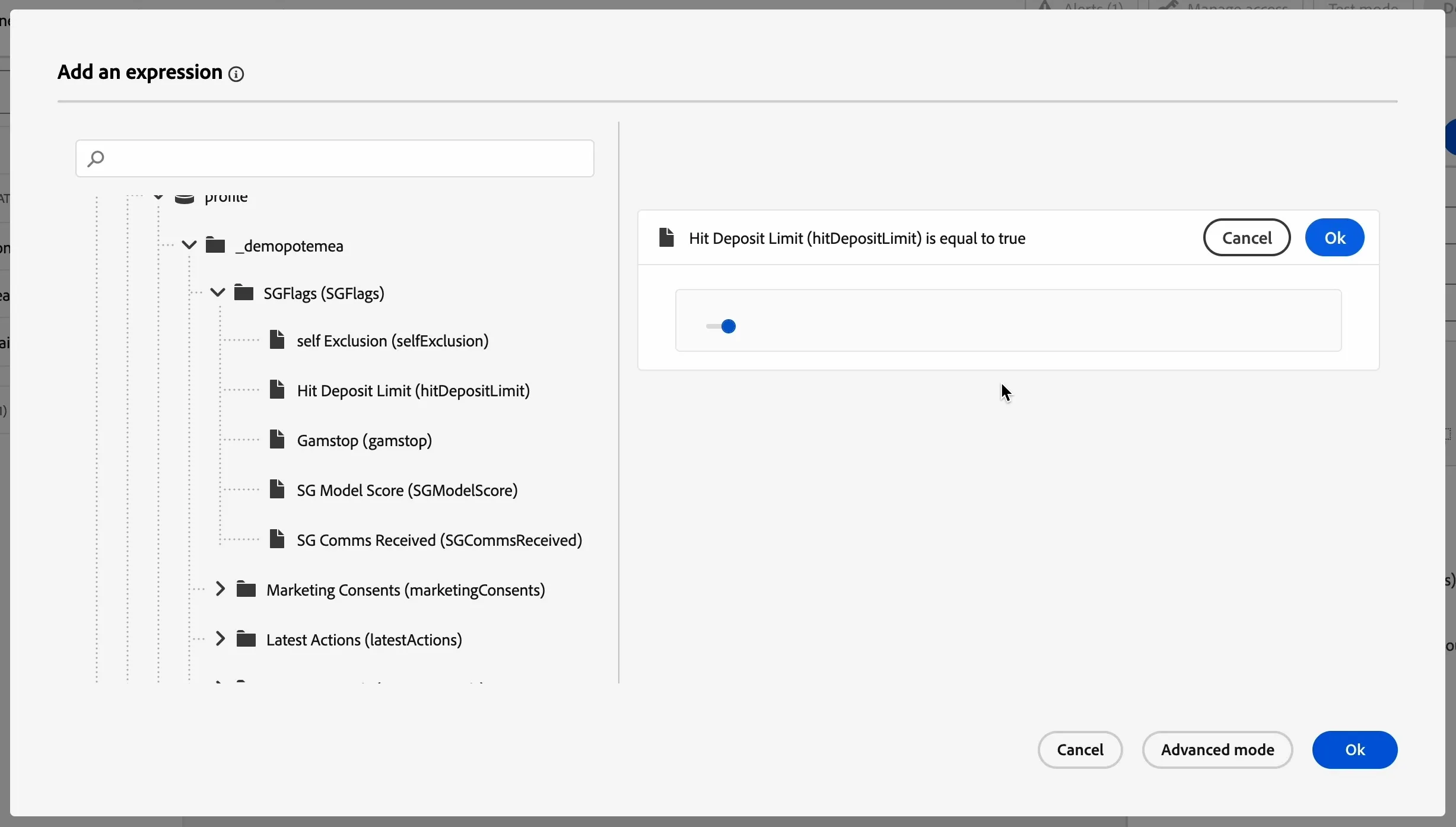1456x827 pixels.
Task: Click the Latest Actions folder icon
Action: click(246, 639)
